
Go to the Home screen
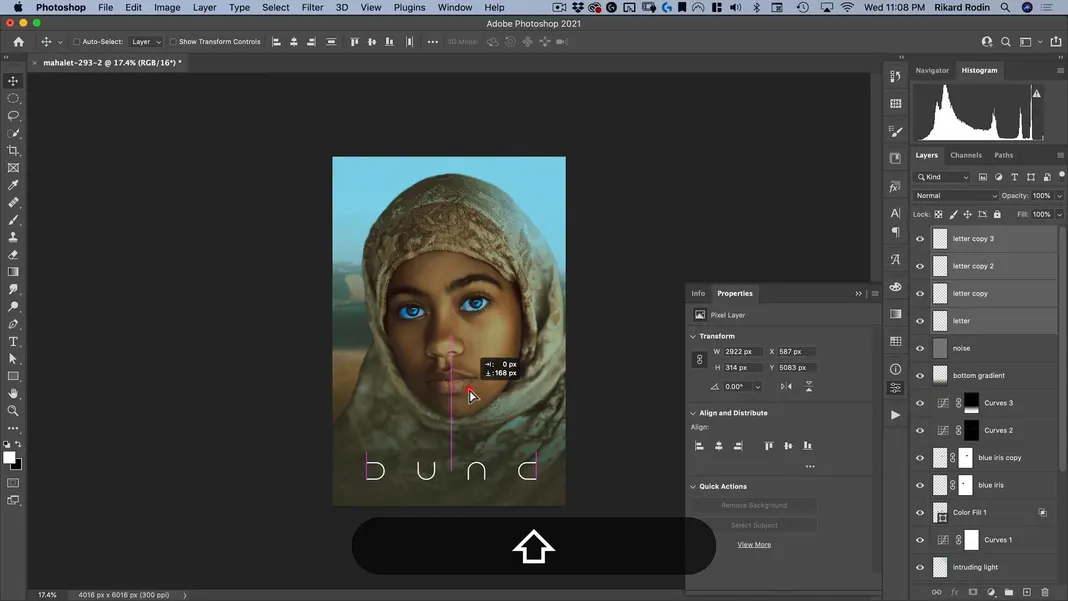click(18, 42)
